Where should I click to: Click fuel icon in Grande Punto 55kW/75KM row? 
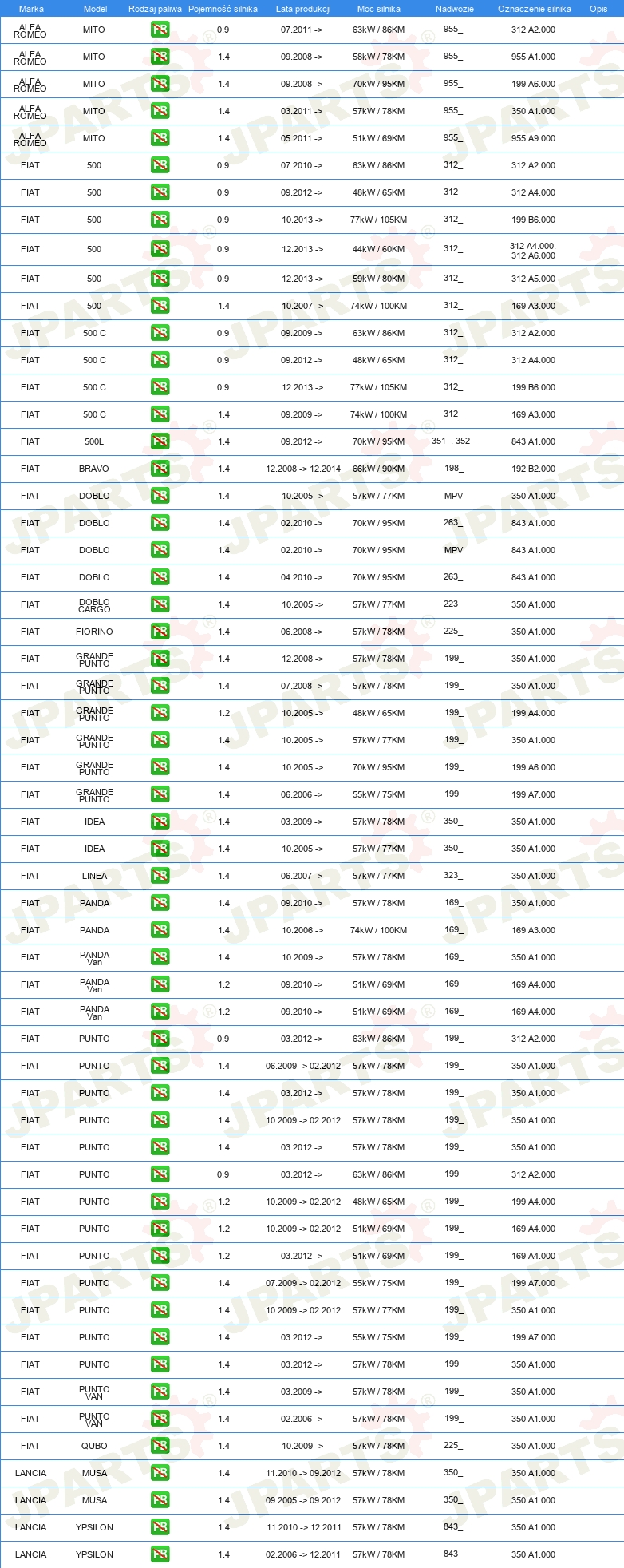click(x=160, y=794)
